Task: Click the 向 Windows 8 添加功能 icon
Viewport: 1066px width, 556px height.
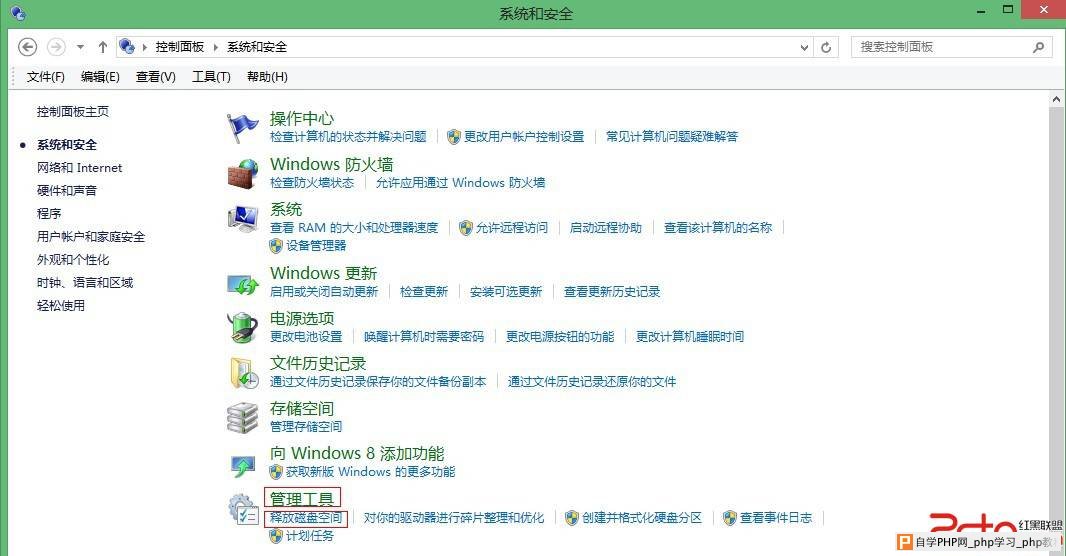Action: point(243,465)
